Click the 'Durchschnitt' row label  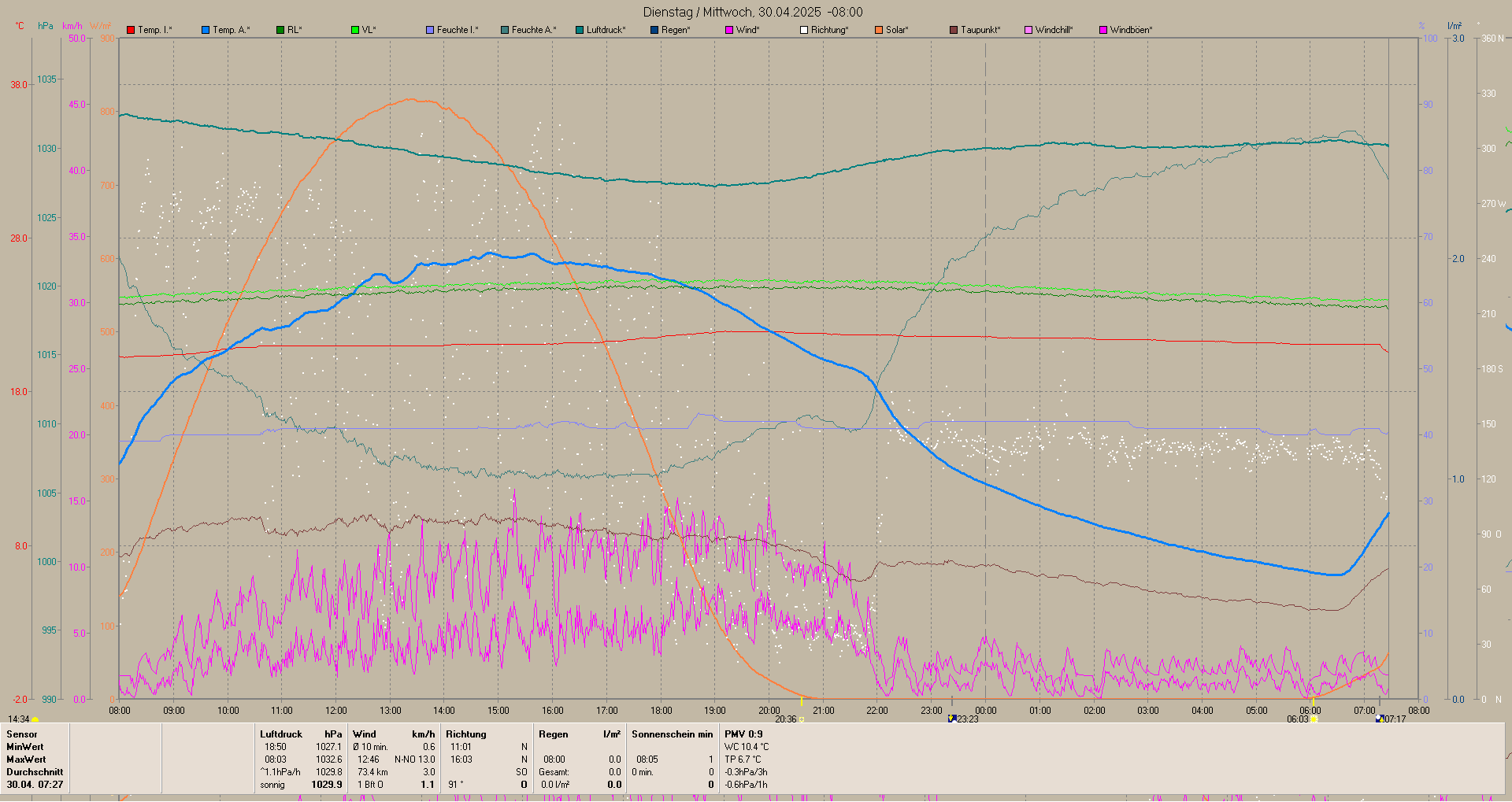pos(35,772)
